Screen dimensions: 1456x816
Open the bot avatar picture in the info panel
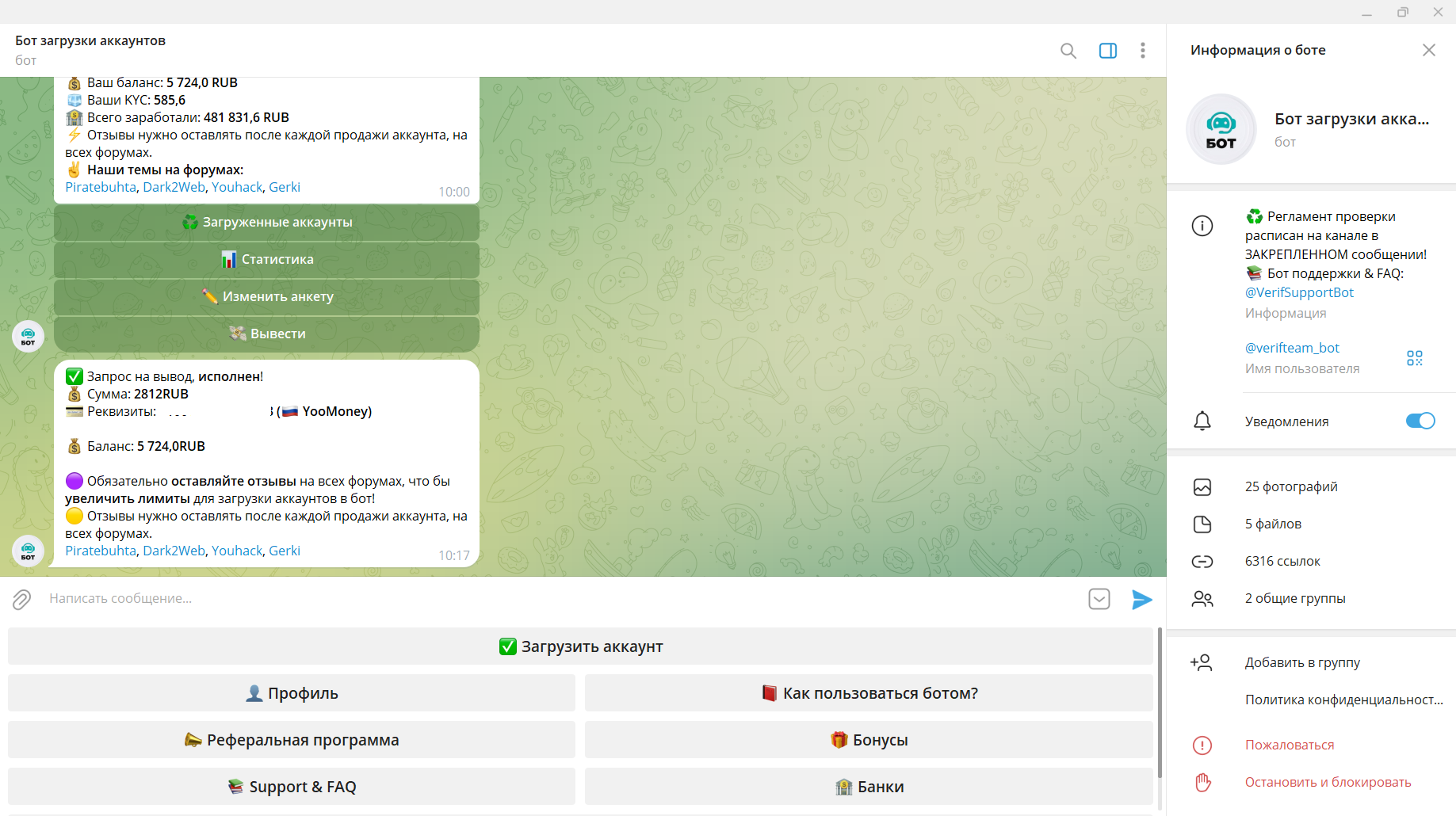pyautogui.click(x=1221, y=129)
